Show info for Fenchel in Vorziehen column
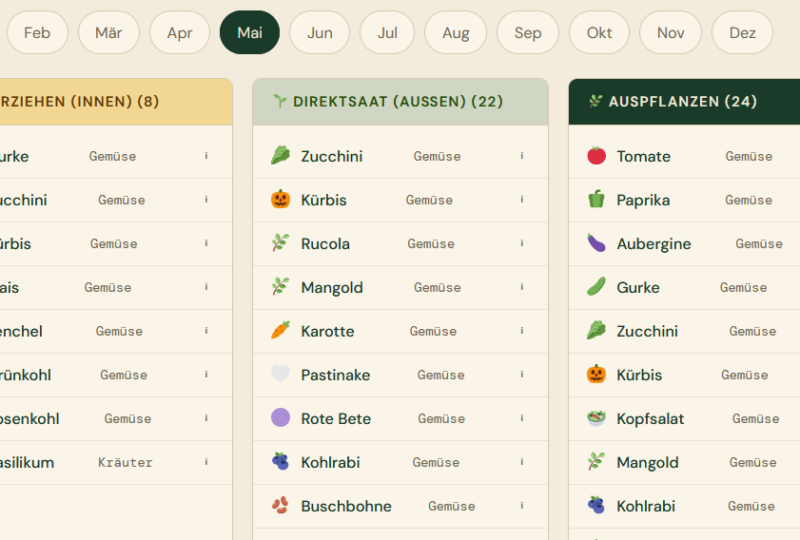This screenshot has height=540, width=800. coord(206,331)
